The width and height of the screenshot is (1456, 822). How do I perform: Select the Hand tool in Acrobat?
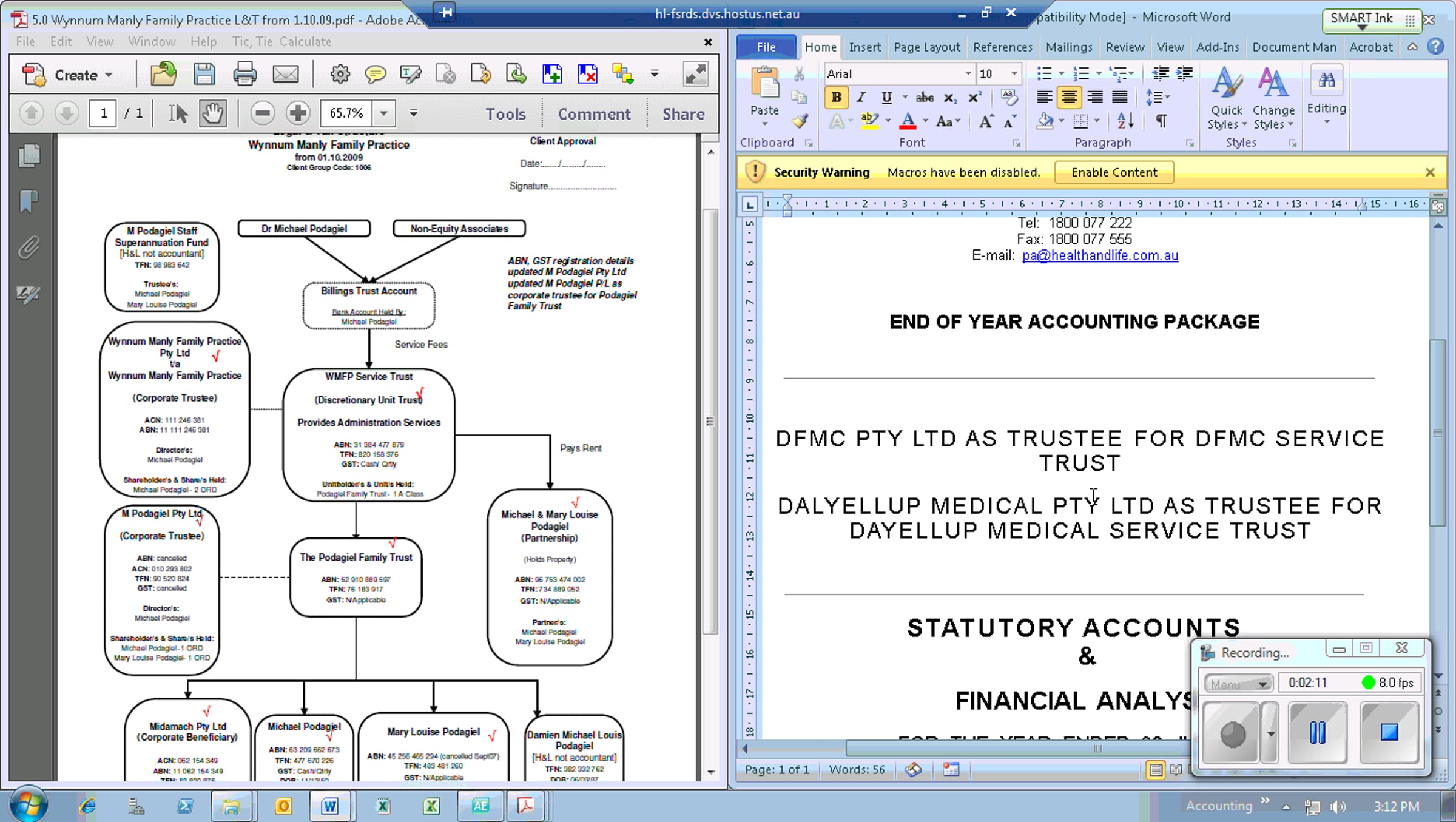pyautogui.click(x=212, y=113)
